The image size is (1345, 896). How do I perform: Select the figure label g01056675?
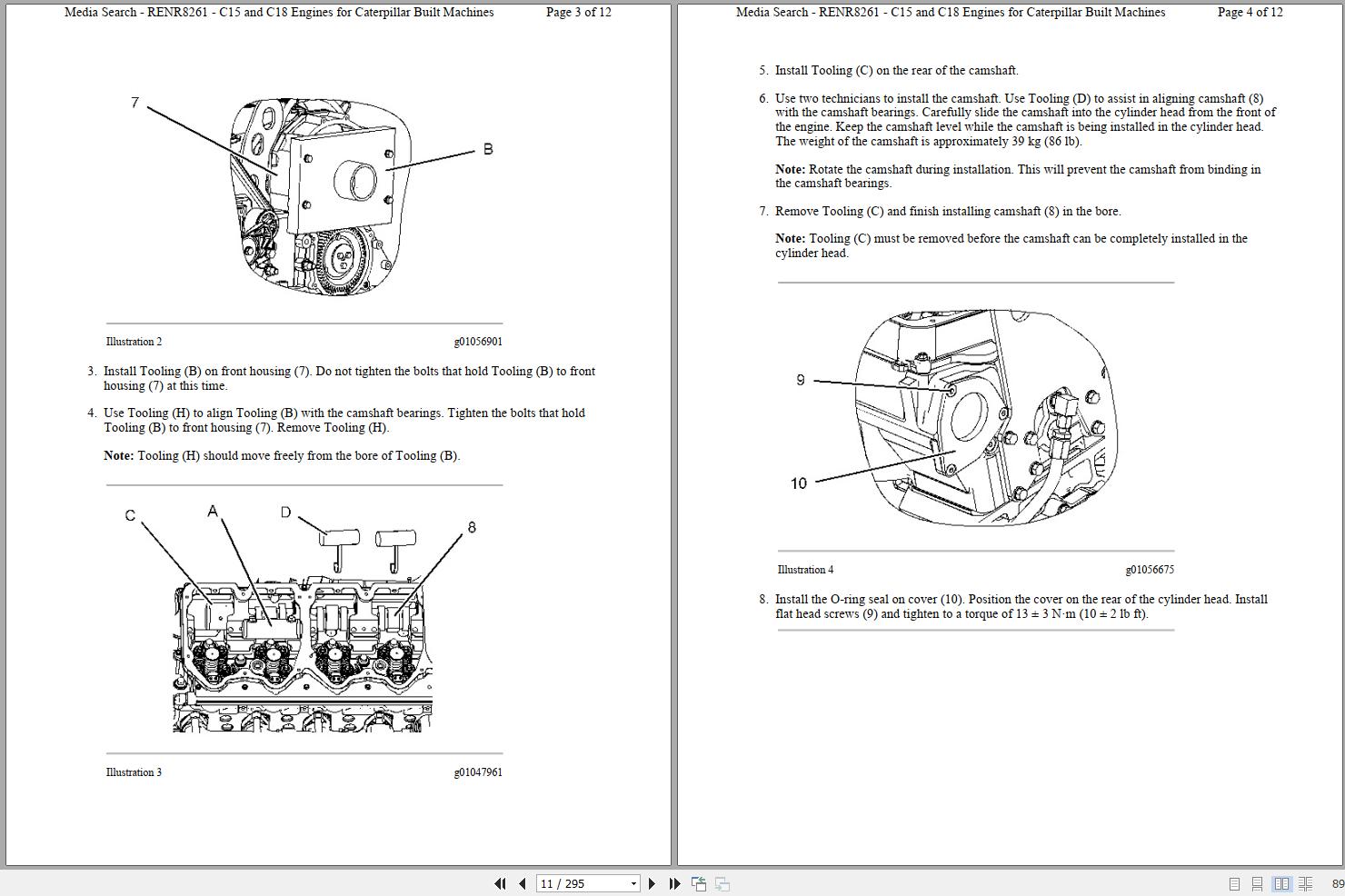[x=1150, y=569]
